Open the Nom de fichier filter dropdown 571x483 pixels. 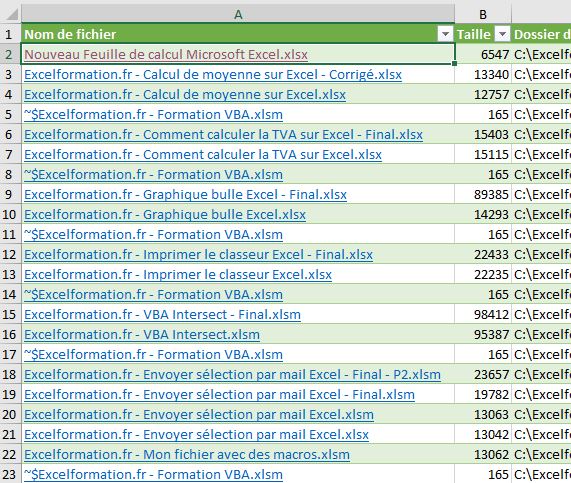[445, 34]
